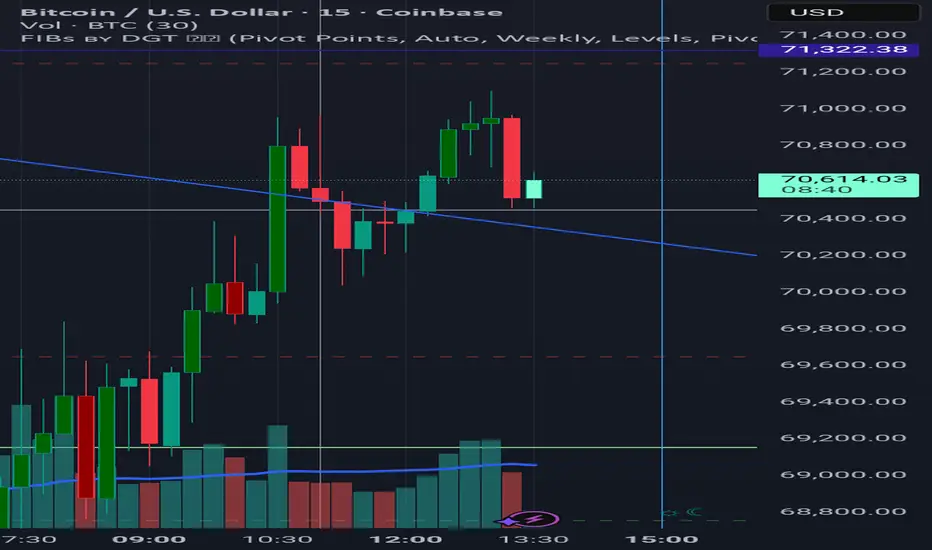This screenshot has width=932, height=550.
Task: Click the tallest volume bar at 10:30
Action: click(x=277, y=476)
